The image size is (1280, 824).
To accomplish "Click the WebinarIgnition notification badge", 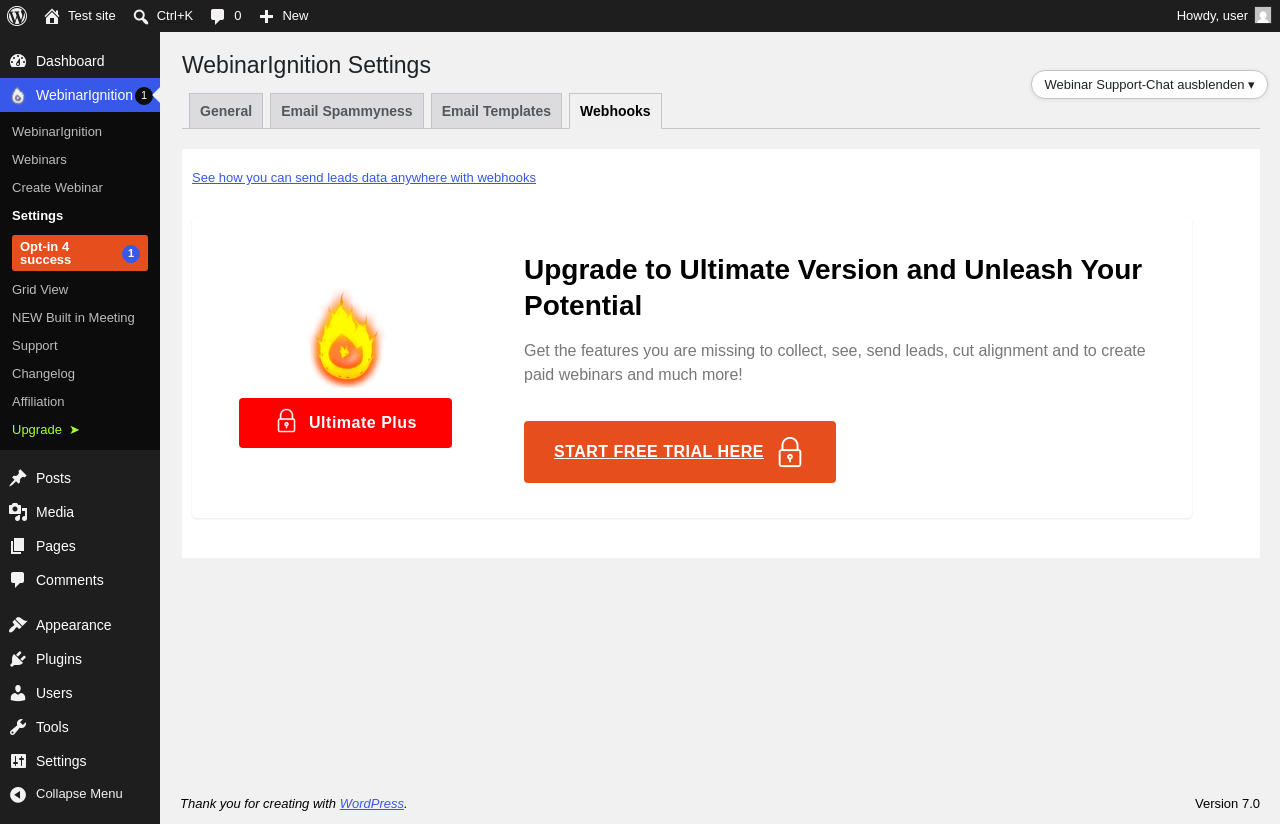I will pos(144,96).
